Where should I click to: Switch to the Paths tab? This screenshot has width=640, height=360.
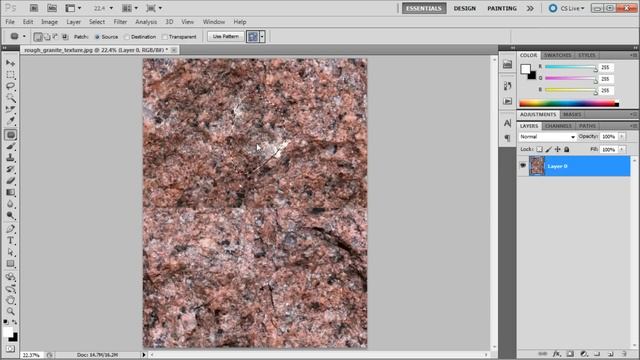pos(587,126)
